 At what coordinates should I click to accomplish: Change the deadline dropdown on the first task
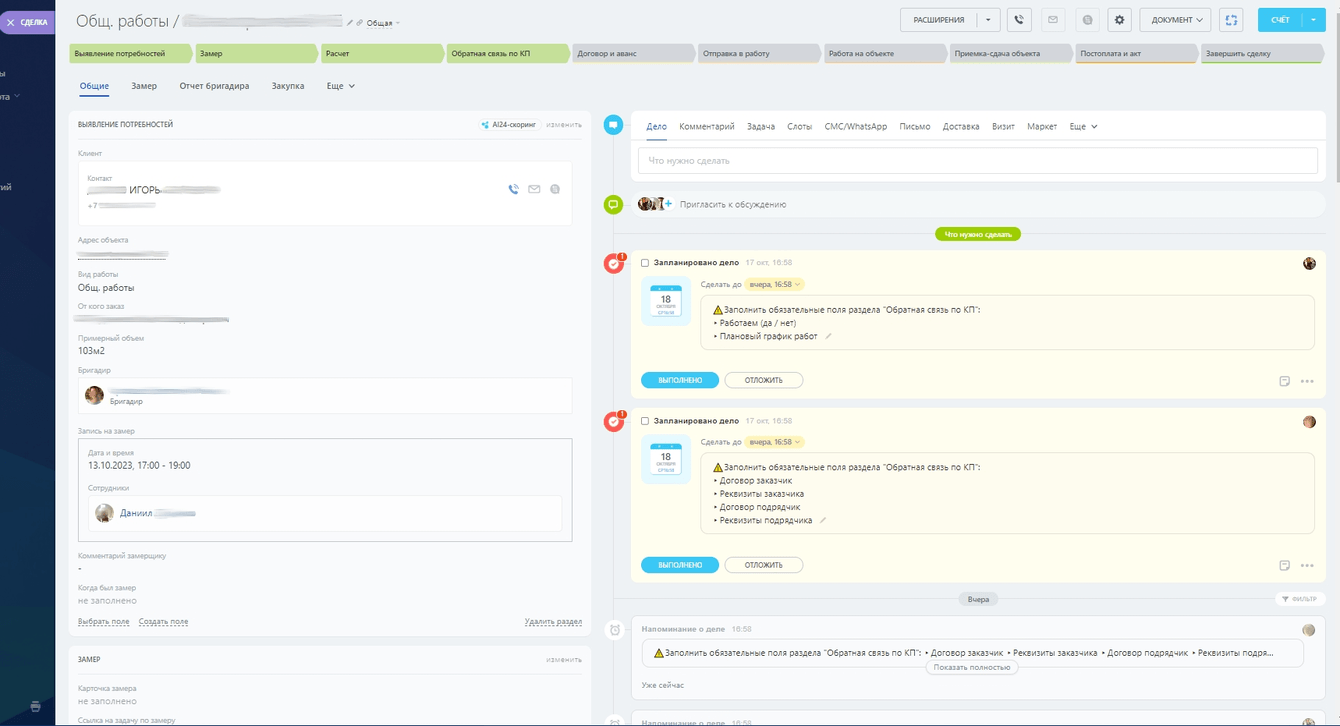775,284
